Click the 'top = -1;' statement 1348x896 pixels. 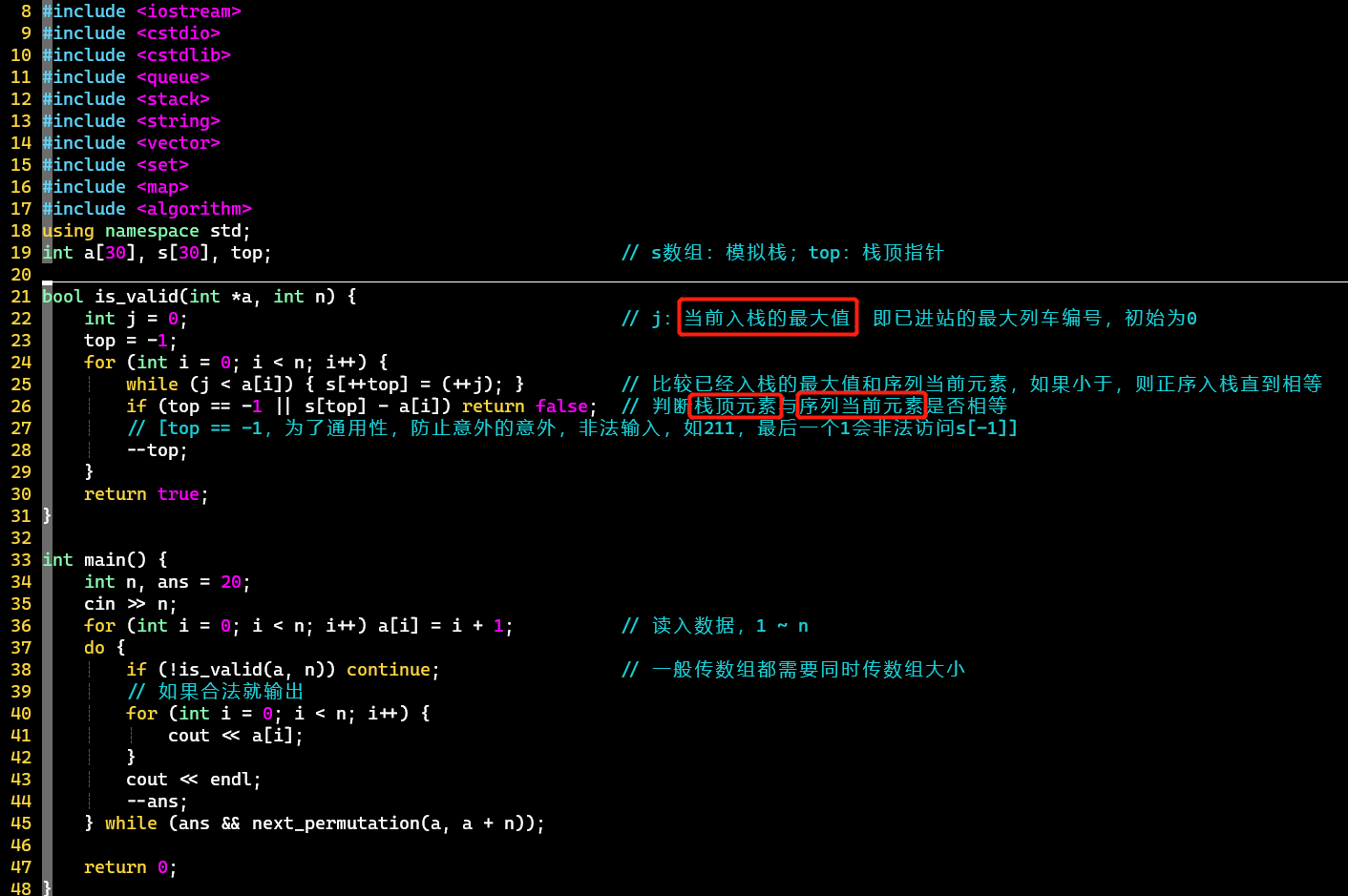click(131, 341)
